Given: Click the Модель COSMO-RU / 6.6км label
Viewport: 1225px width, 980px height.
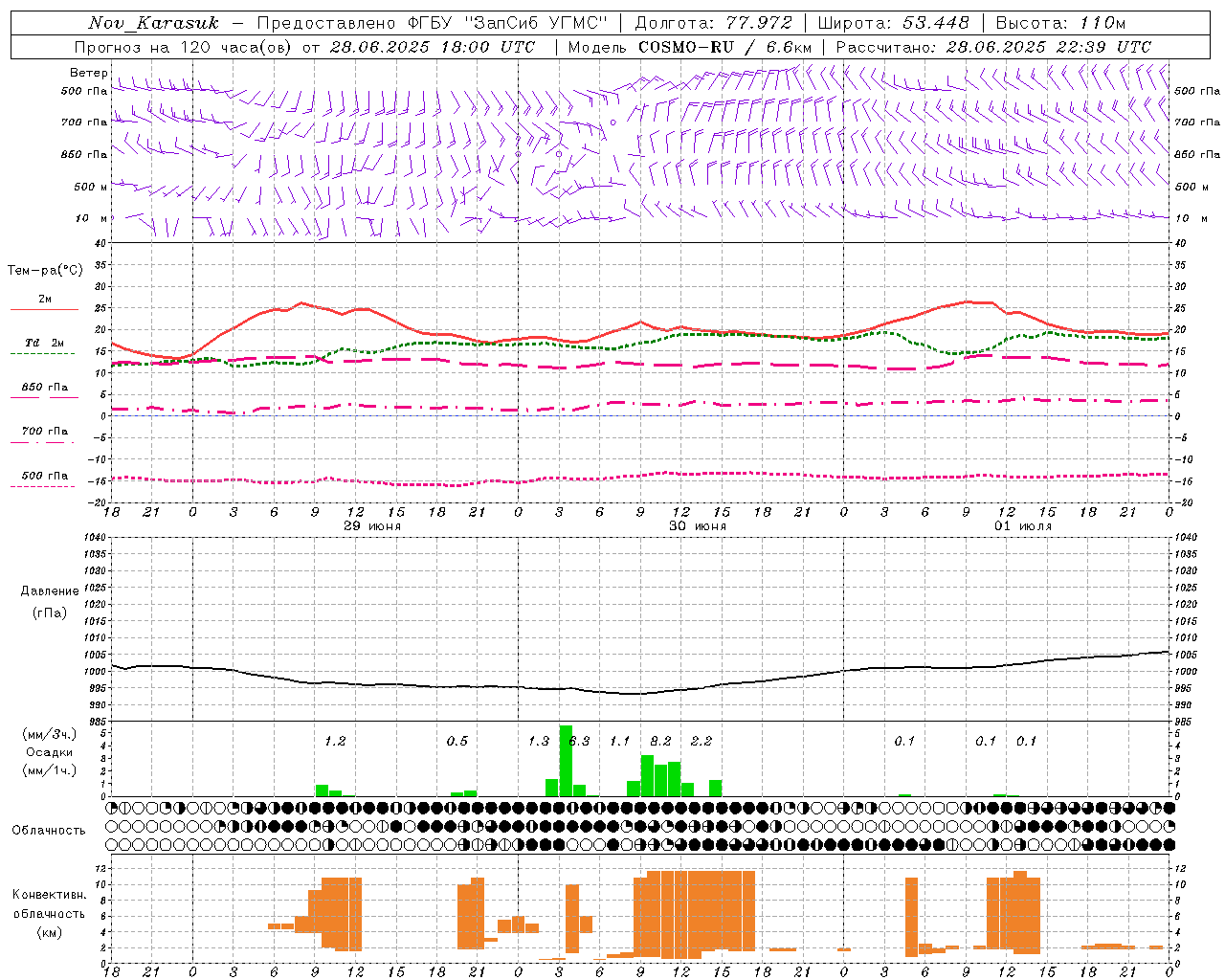Looking at the screenshot, I should coord(690,47).
